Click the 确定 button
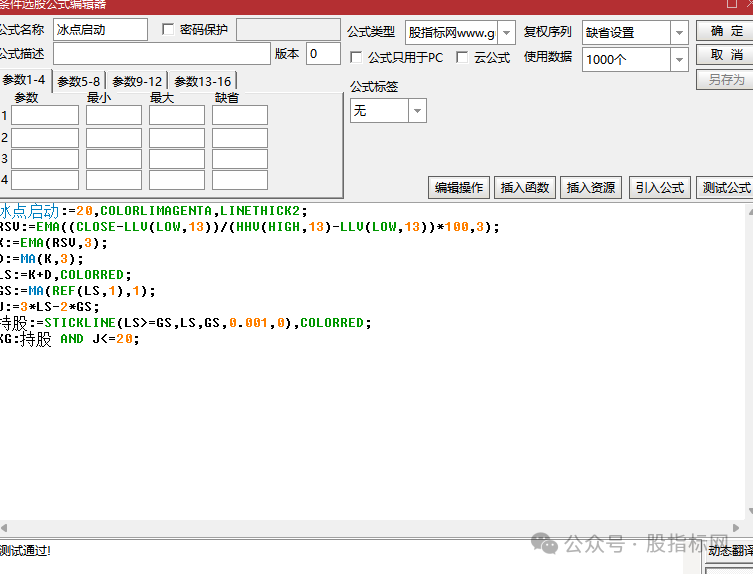Screen dimensions: 753x574 tap(726, 31)
